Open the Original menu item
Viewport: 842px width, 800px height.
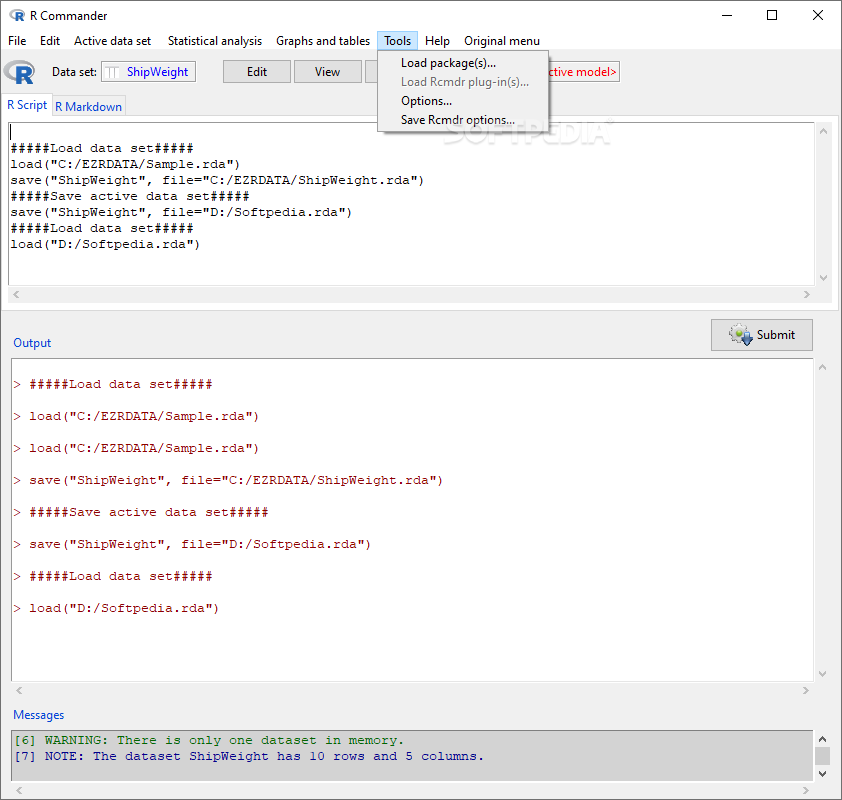coord(502,41)
